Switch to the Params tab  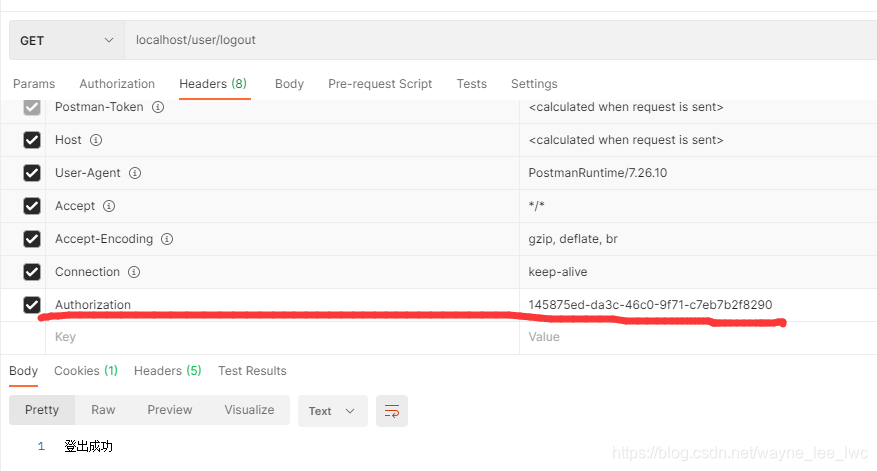click(x=34, y=84)
